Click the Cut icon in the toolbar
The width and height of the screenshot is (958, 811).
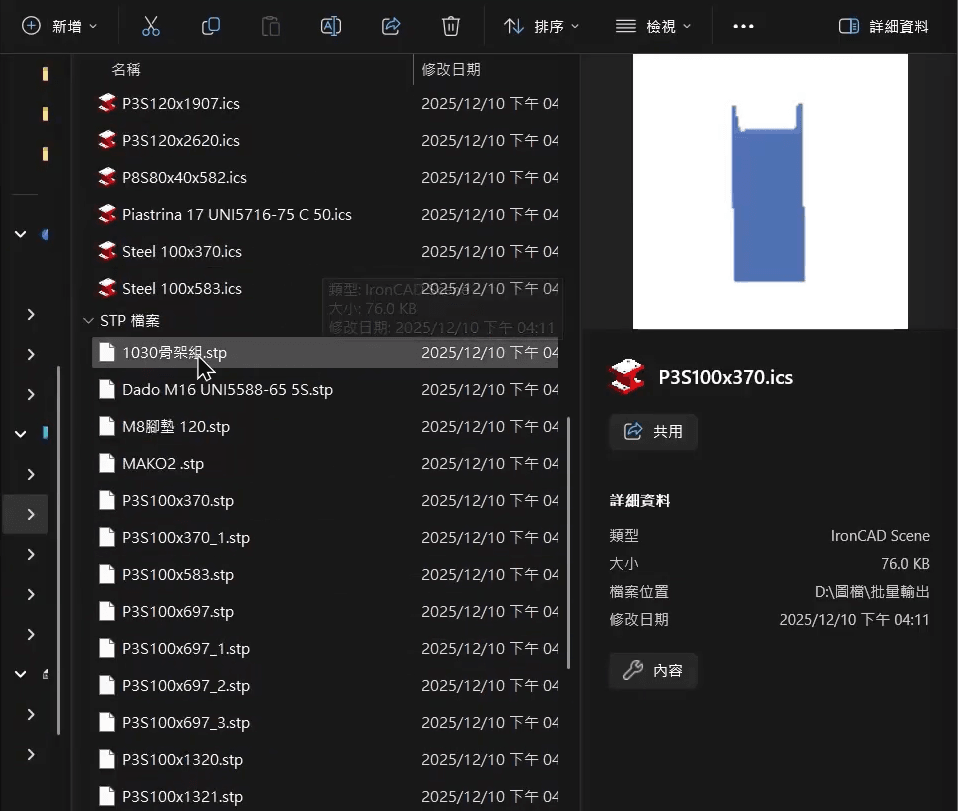151,26
